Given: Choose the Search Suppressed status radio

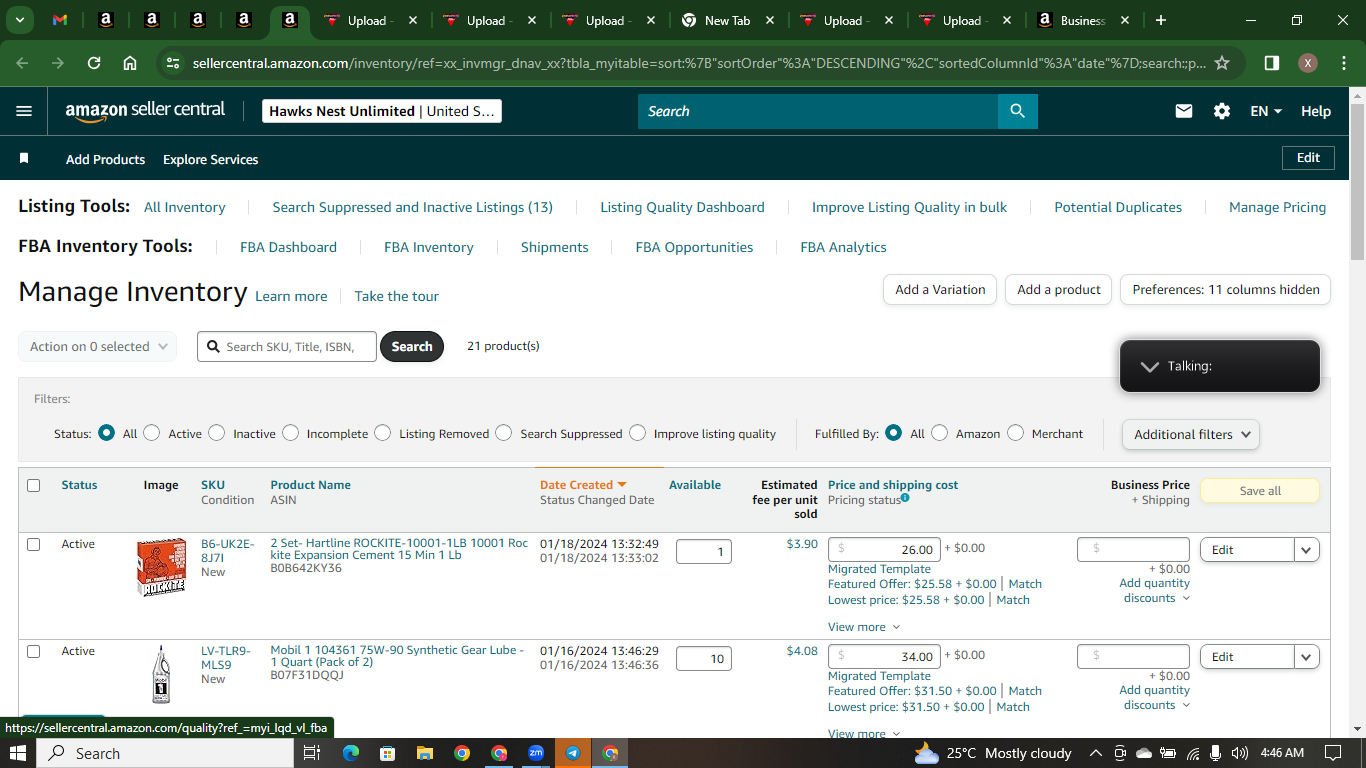Looking at the screenshot, I should [504, 433].
